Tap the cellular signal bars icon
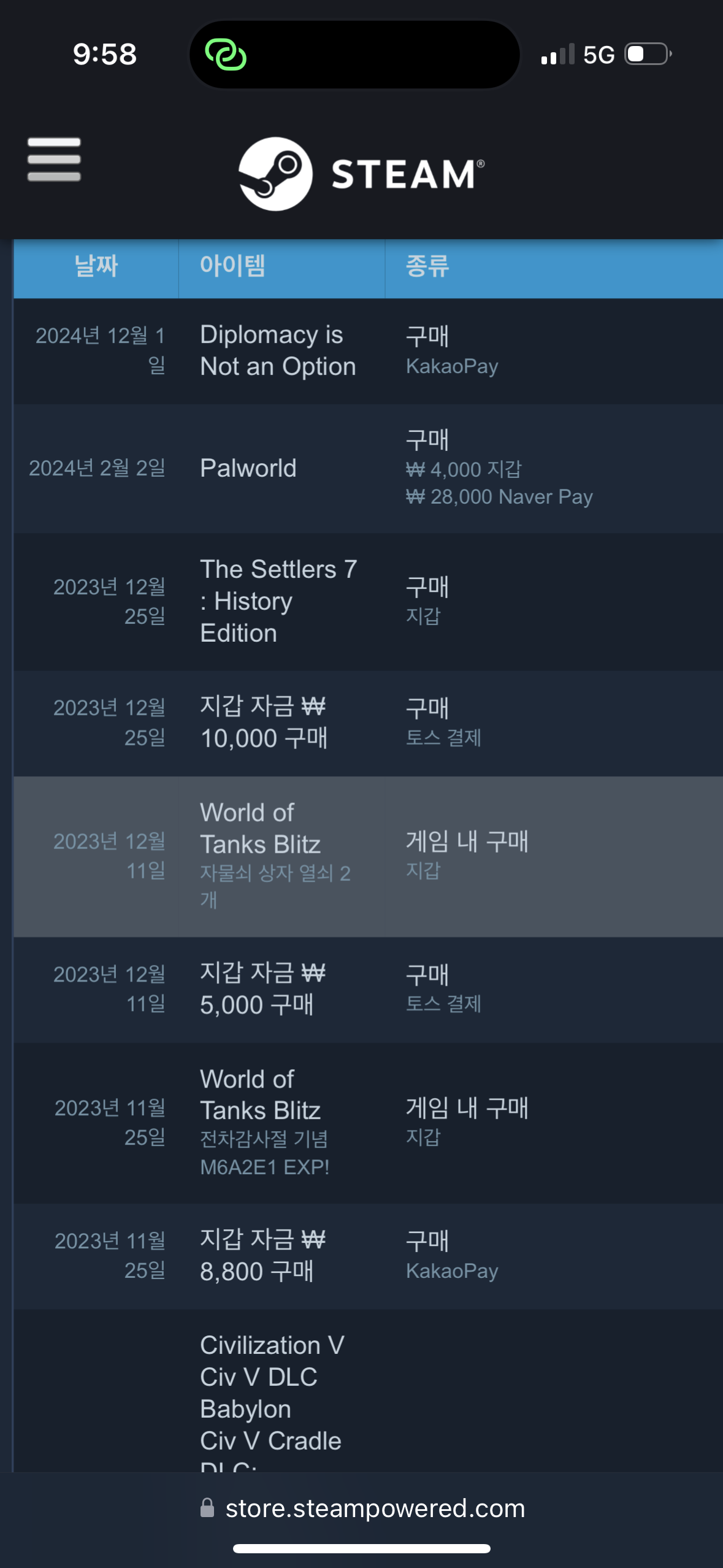The height and width of the screenshot is (1568, 723). click(x=557, y=54)
